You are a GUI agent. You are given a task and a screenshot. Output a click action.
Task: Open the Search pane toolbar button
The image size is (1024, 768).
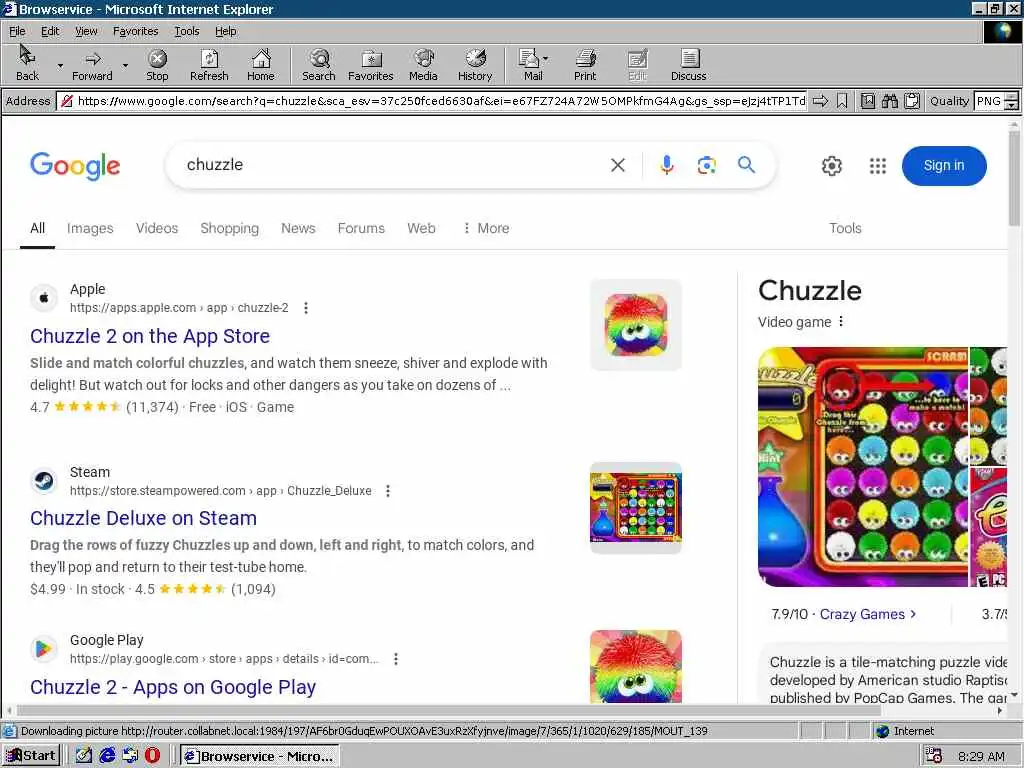coord(319,64)
